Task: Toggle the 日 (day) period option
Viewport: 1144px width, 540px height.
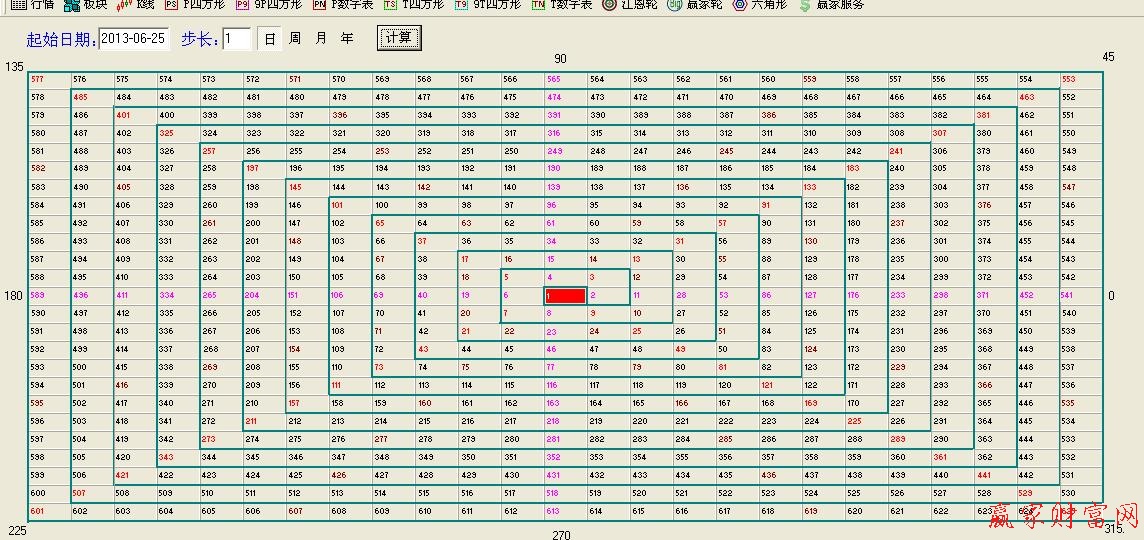Action: tap(270, 39)
